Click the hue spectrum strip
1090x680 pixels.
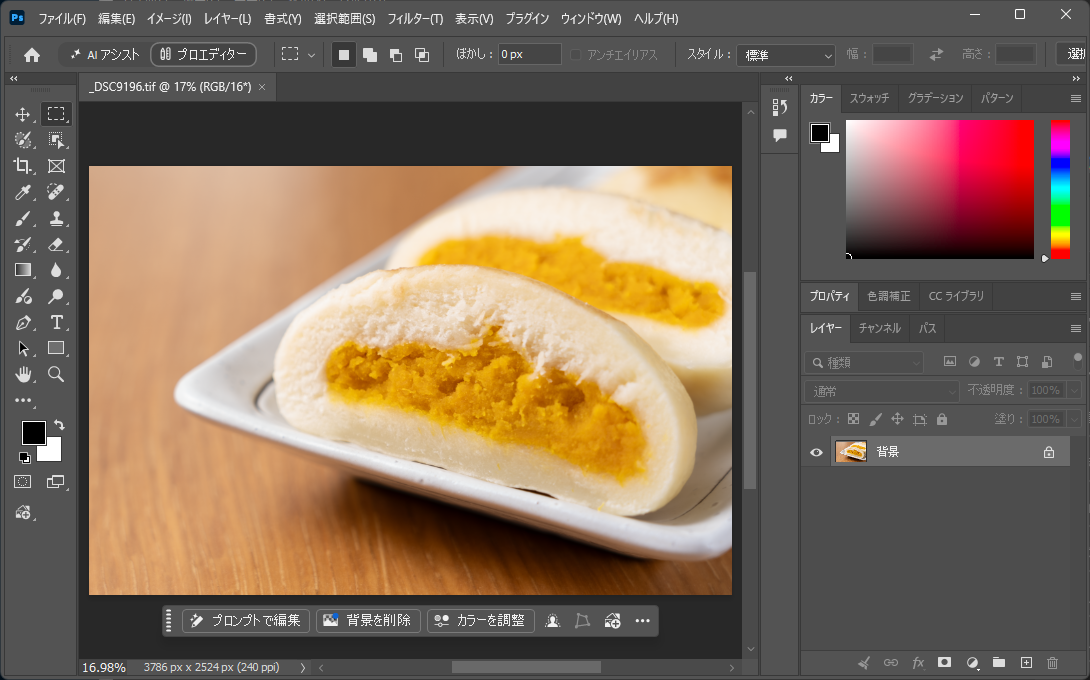click(1059, 189)
